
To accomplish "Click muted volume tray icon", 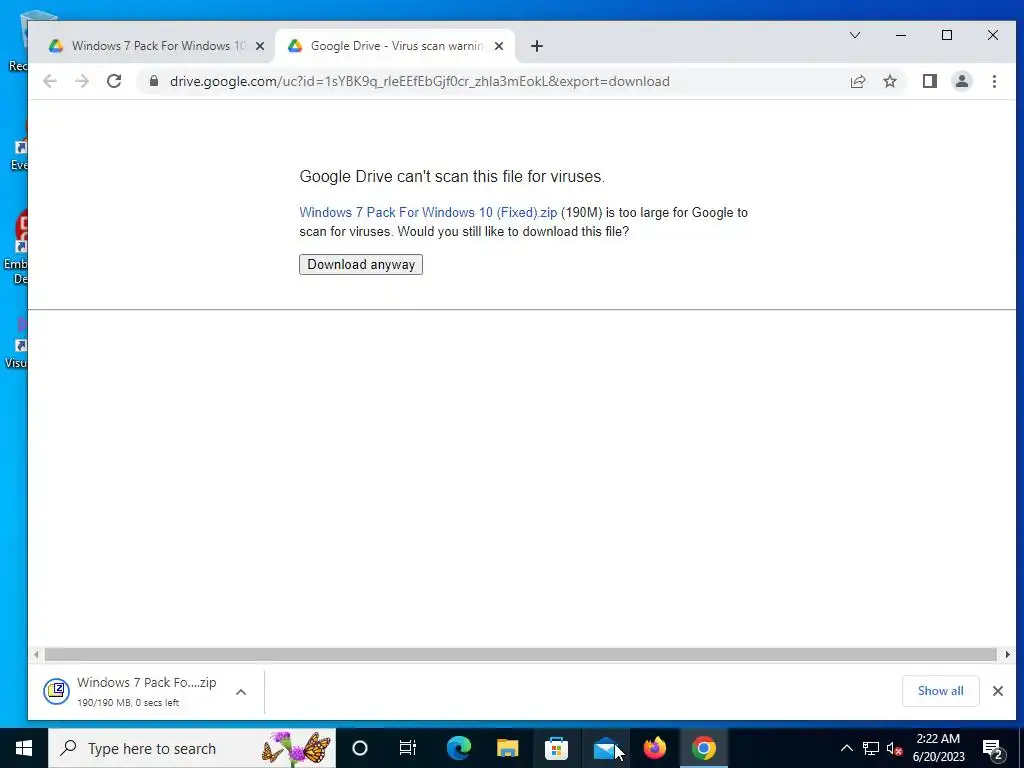I will (x=894, y=748).
